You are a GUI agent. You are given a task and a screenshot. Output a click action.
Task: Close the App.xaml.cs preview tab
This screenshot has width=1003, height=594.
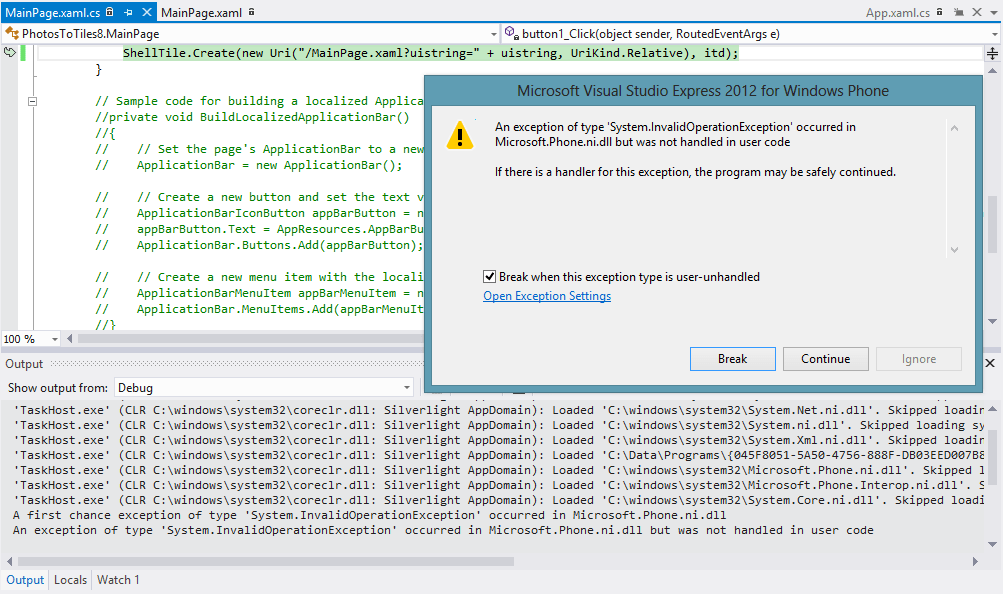tap(977, 12)
